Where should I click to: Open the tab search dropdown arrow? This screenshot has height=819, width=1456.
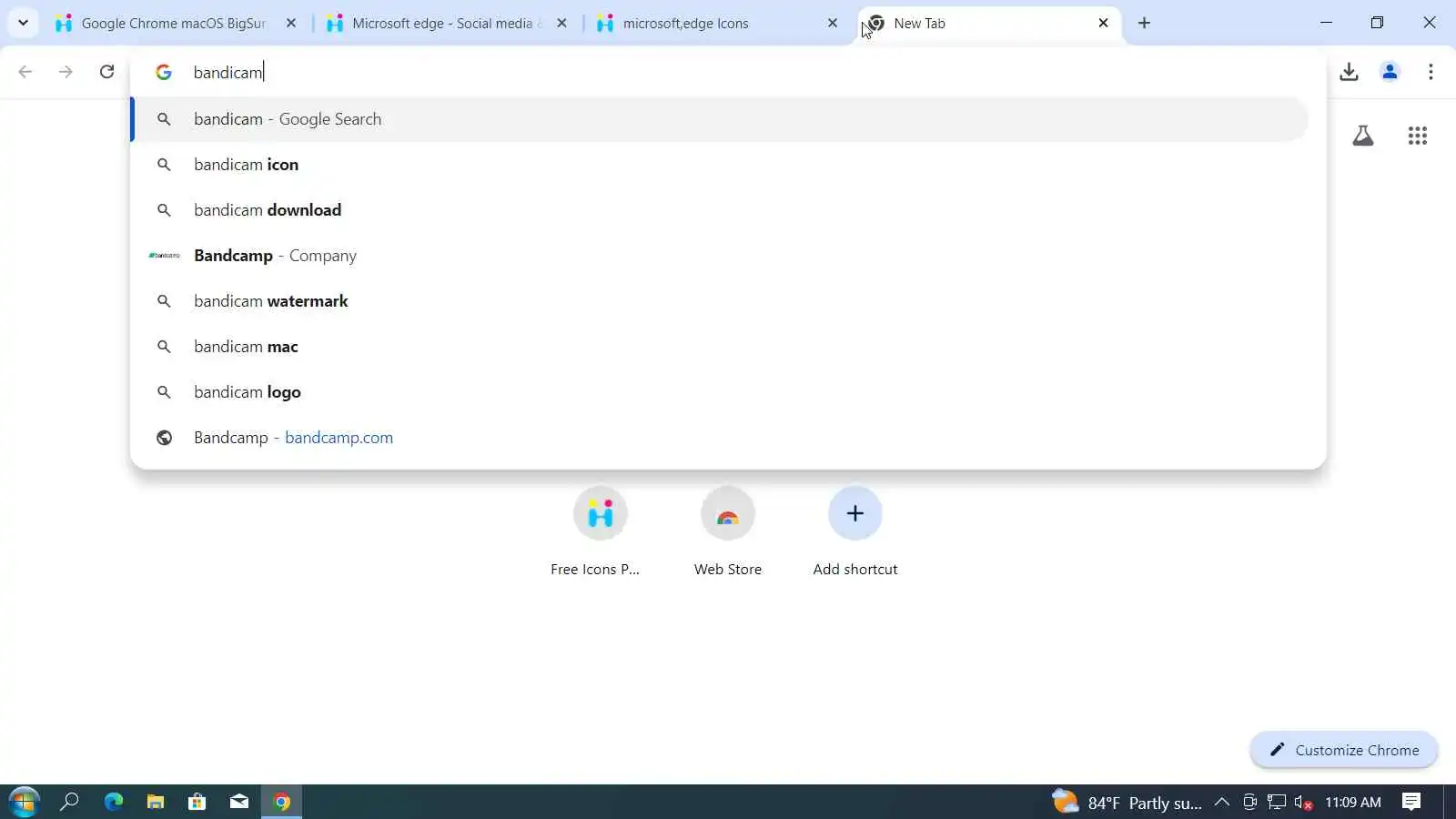tap(23, 23)
